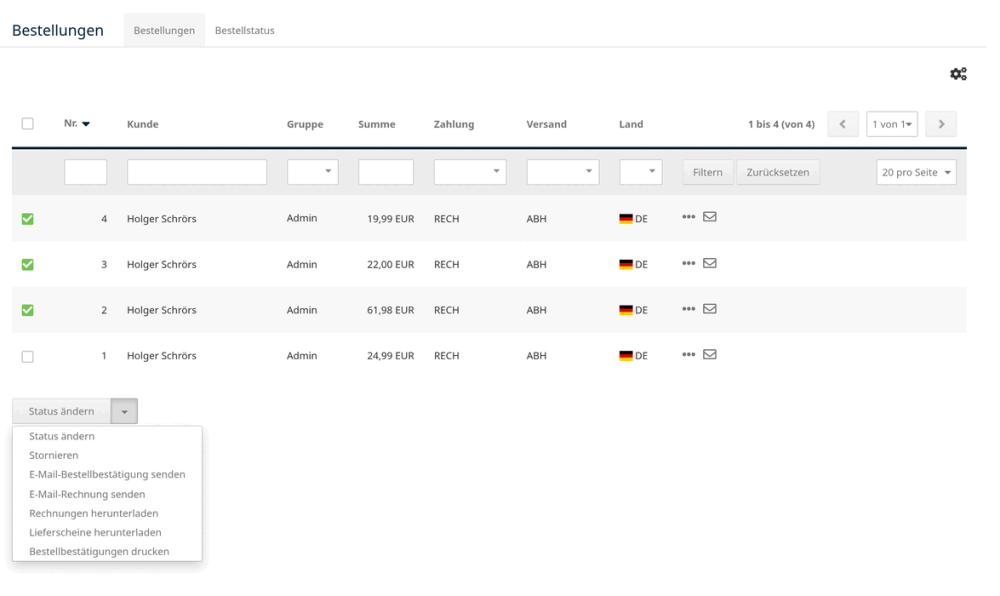
Task: Sort orders by Nr. column arrow
Action: 86,124
